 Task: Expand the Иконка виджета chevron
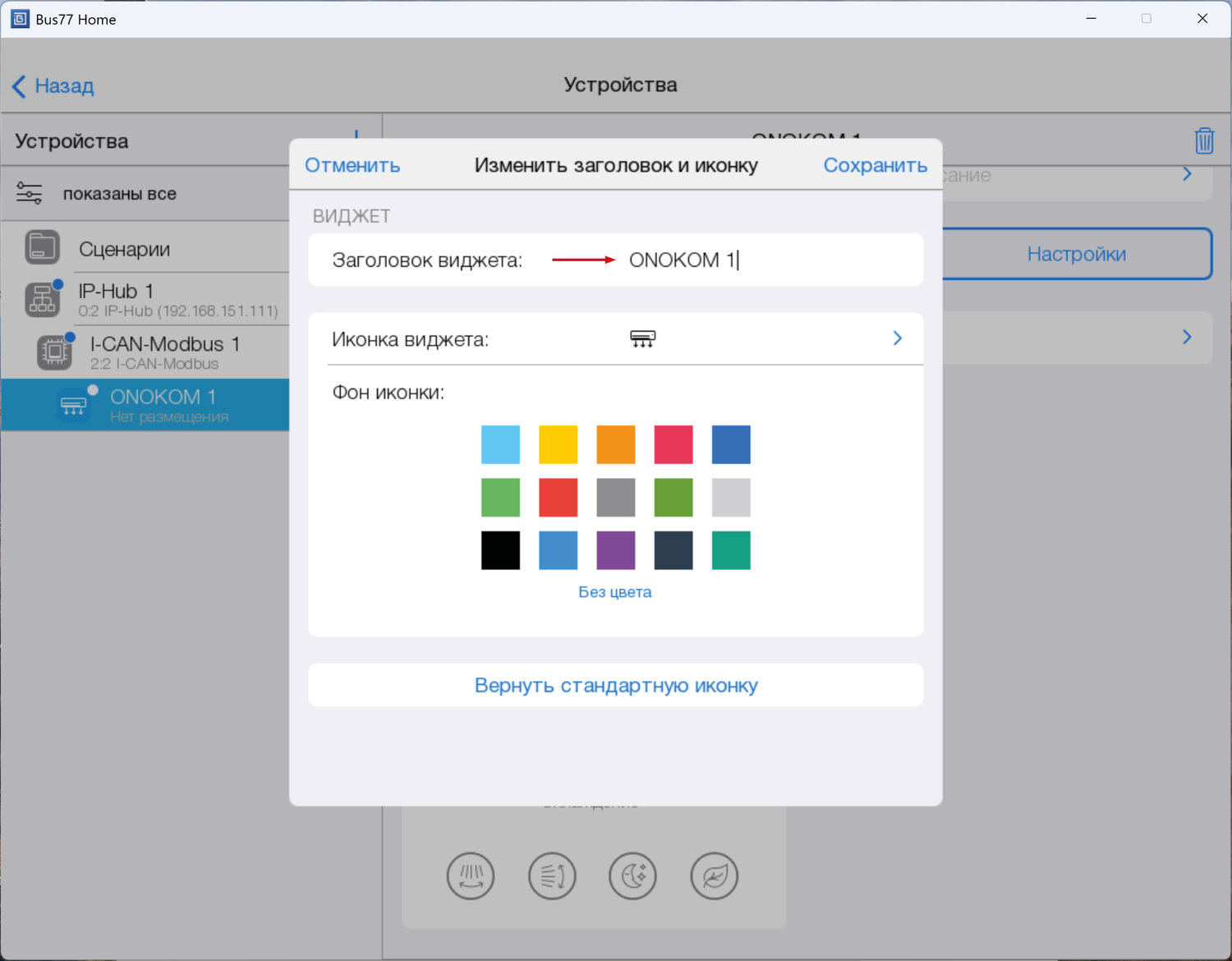click(897, 338)
